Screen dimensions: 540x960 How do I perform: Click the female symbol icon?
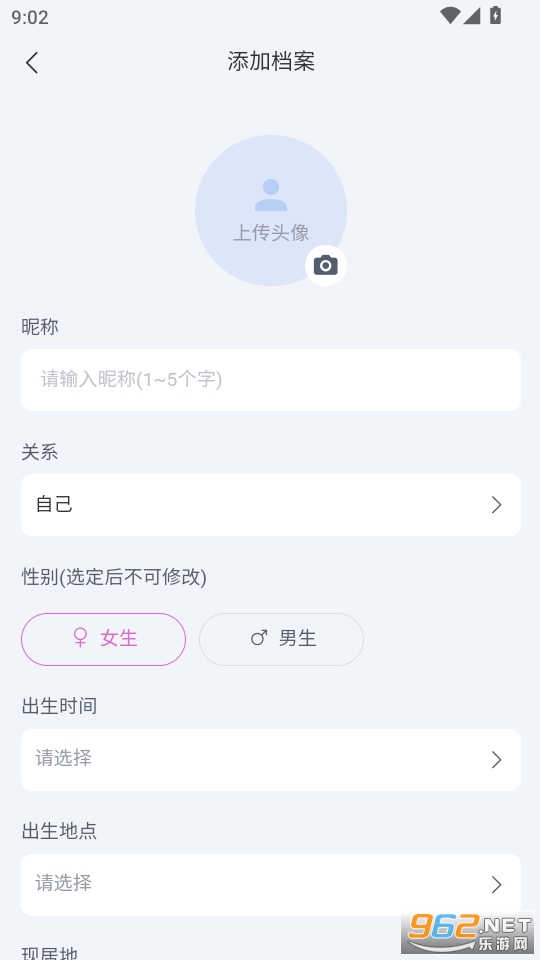pyautogui.click(x=80, y=639)
